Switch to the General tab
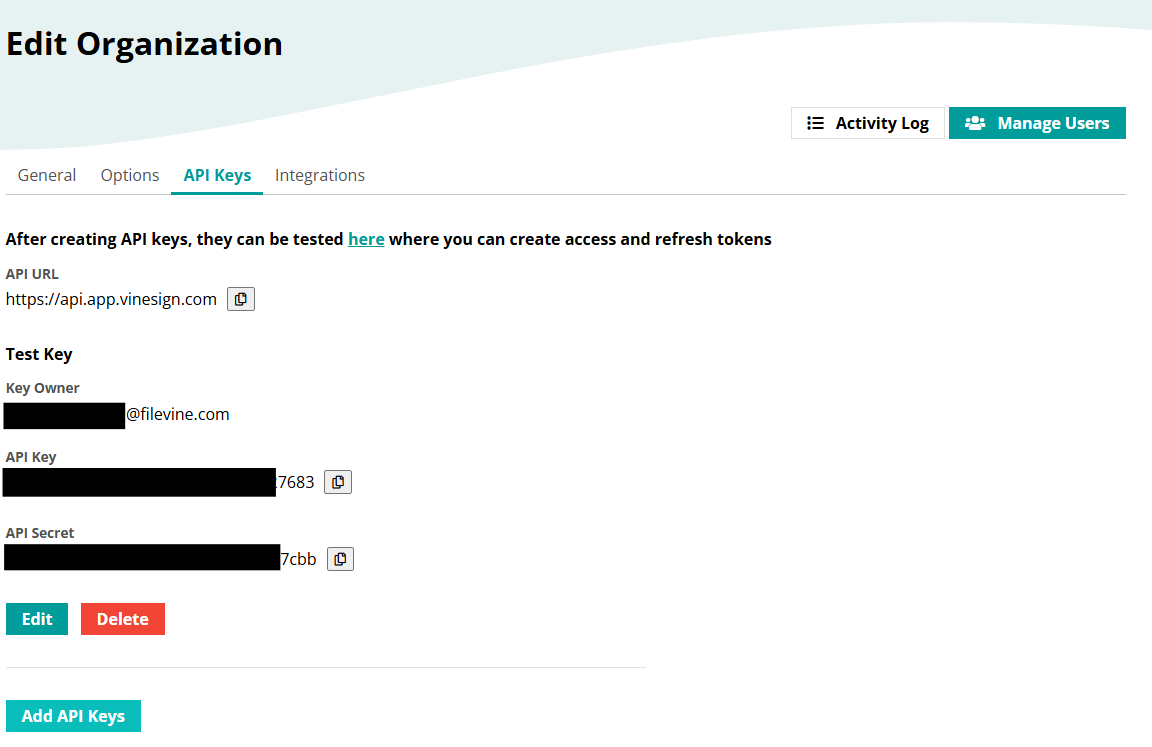This screenshot has width=1152, height=747. pos(47,175)
